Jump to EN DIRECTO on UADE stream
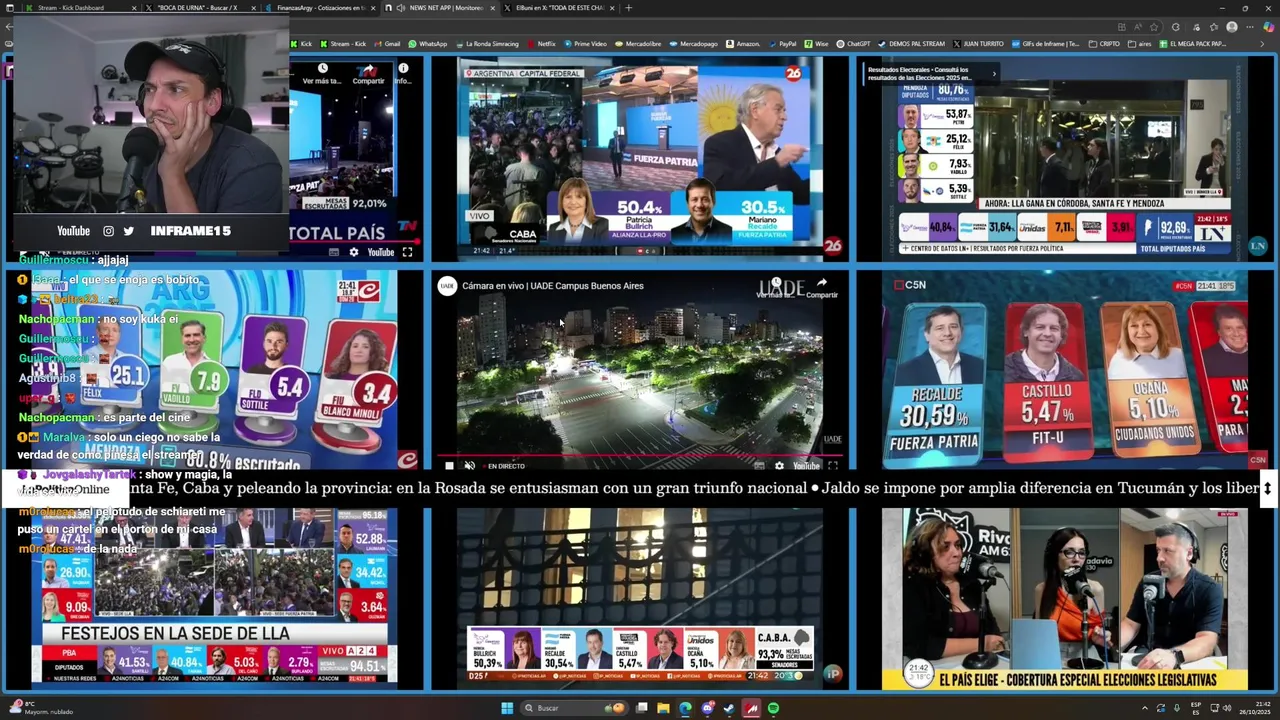 pos(505,466)
